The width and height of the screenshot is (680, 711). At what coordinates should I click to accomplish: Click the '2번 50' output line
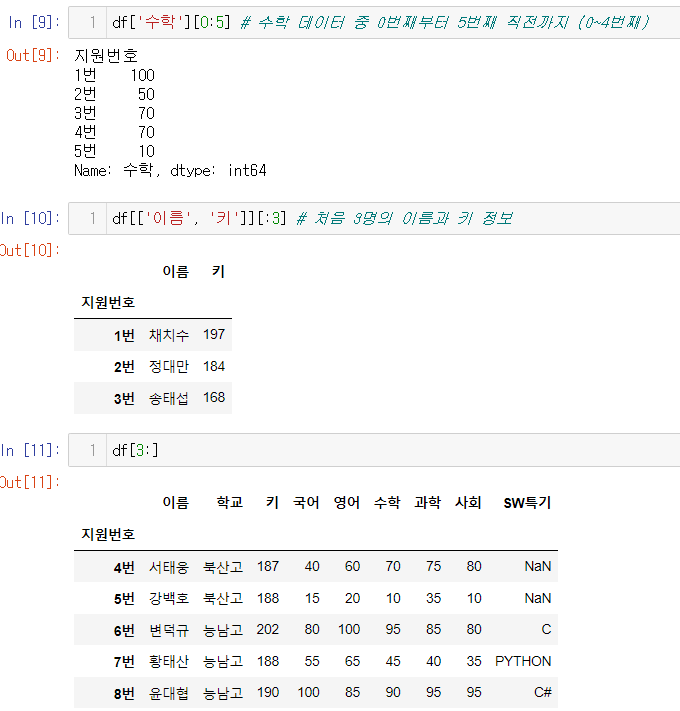(x=114, y=94)
